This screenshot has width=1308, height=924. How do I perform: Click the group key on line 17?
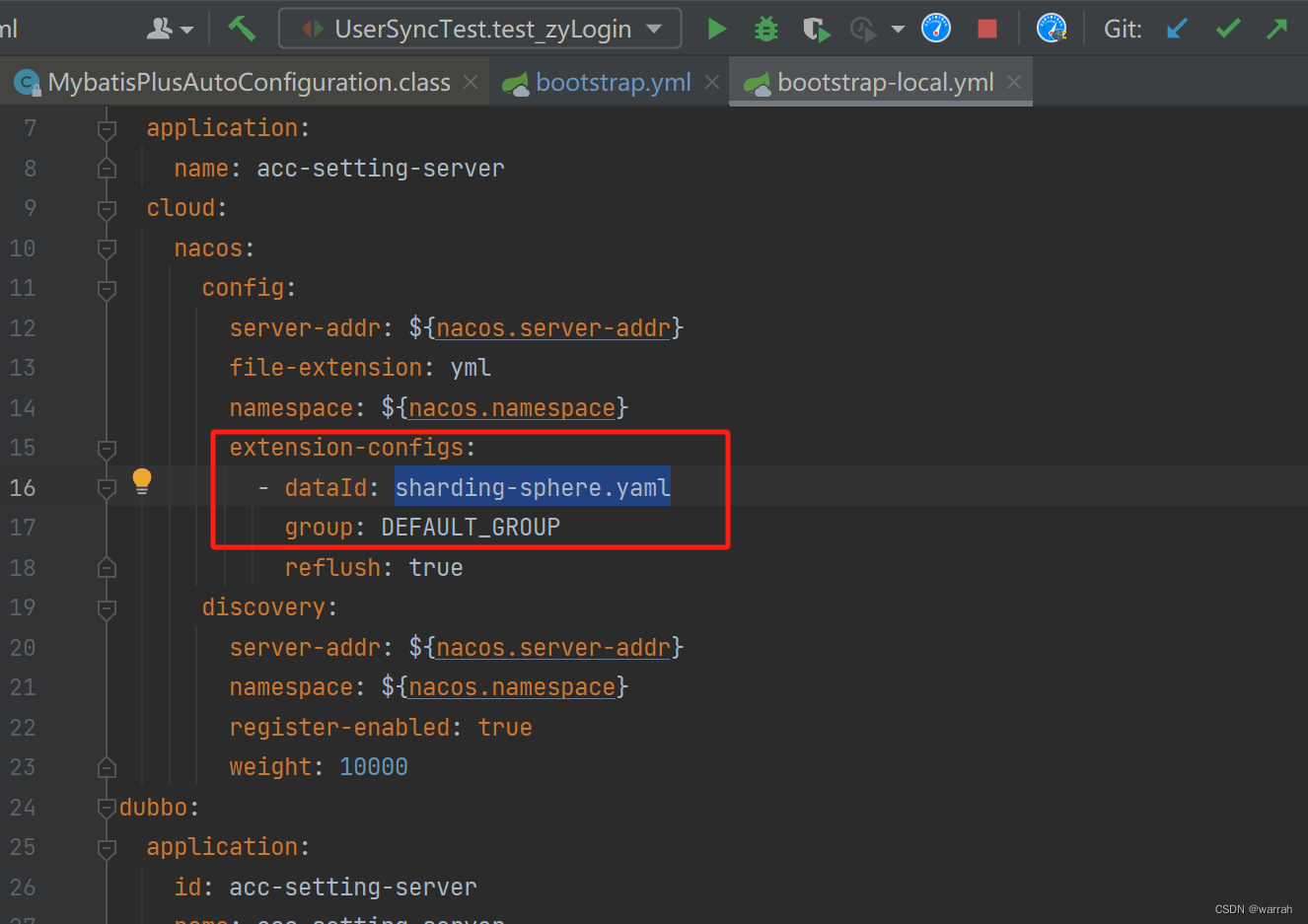319,528
